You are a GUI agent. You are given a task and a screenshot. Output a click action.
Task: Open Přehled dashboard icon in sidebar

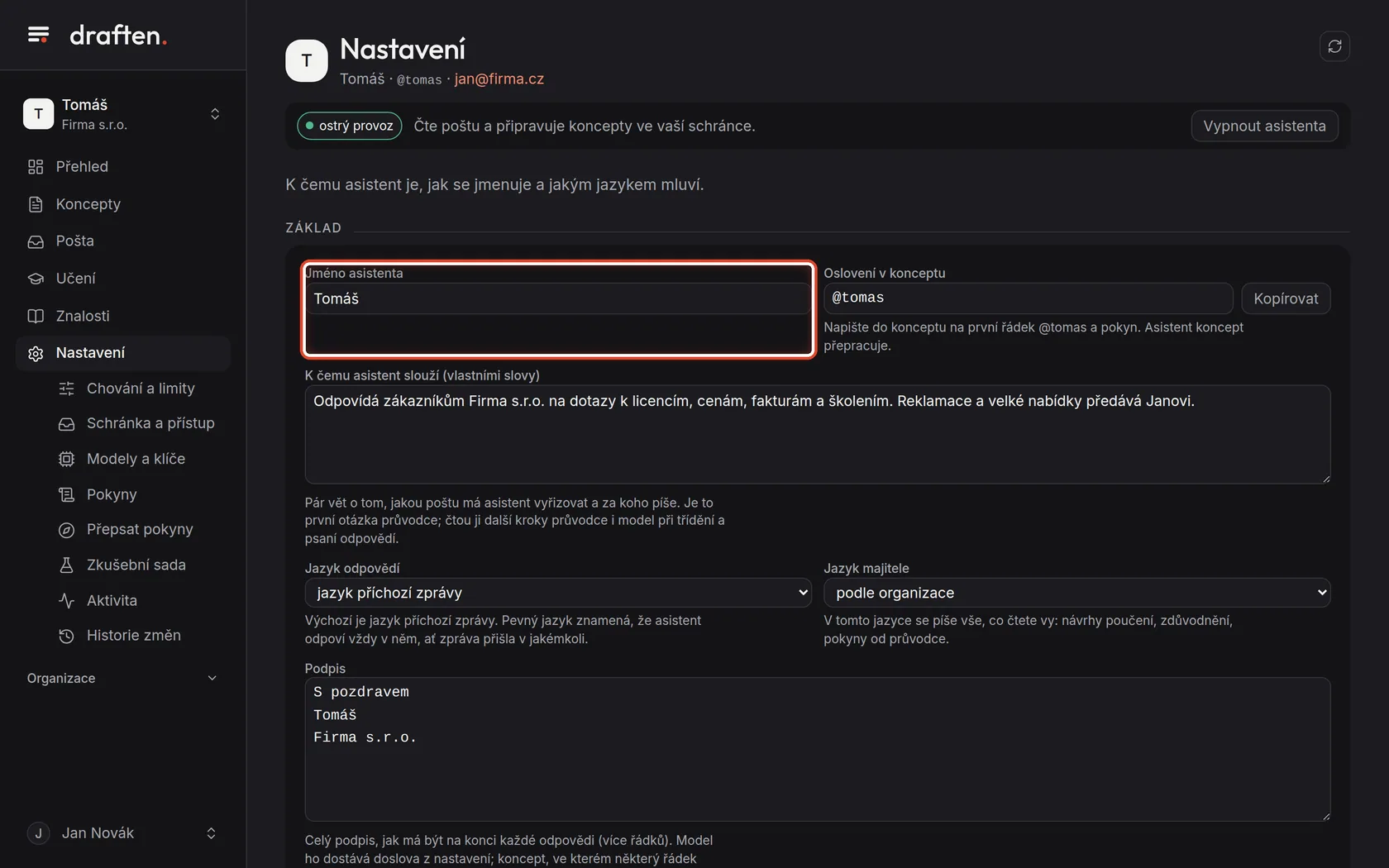(36, 167)
